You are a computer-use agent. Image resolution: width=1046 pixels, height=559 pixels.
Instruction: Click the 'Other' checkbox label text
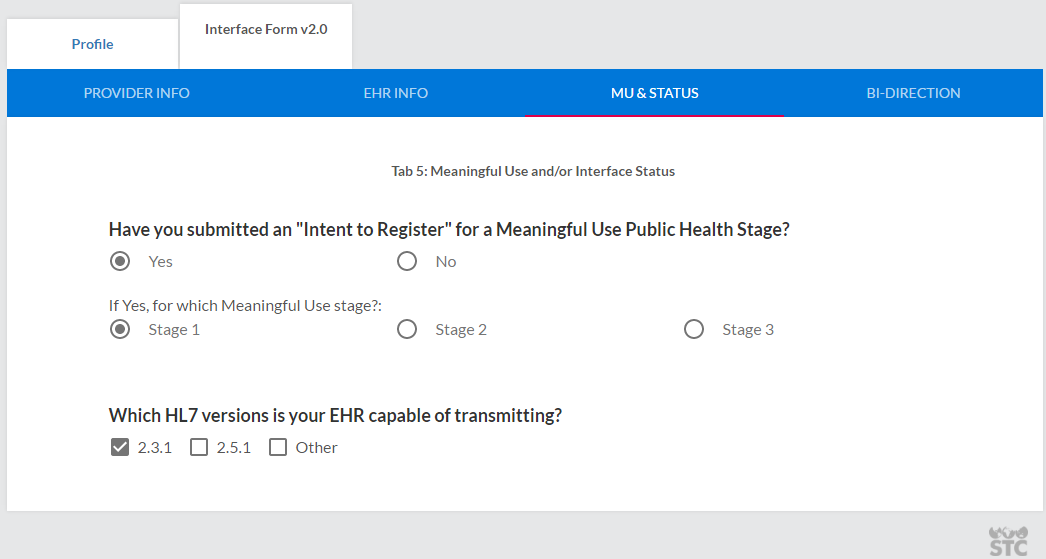(316, 448)
